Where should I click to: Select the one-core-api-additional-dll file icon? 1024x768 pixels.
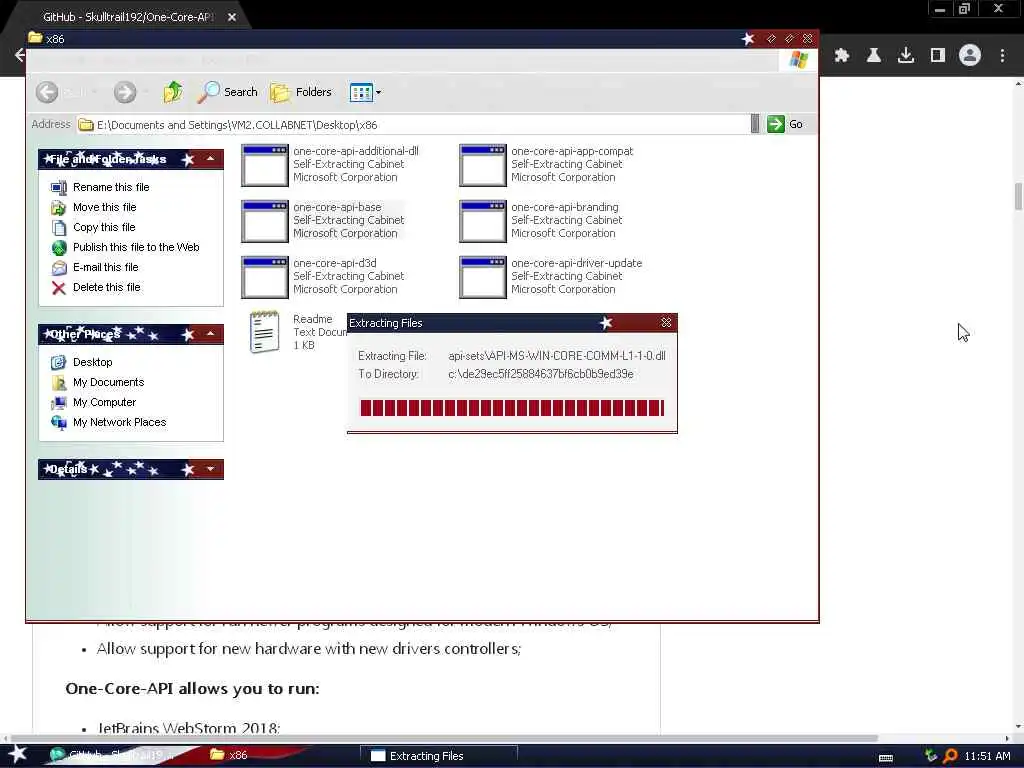pyautogui.click(x=264, y=165)
